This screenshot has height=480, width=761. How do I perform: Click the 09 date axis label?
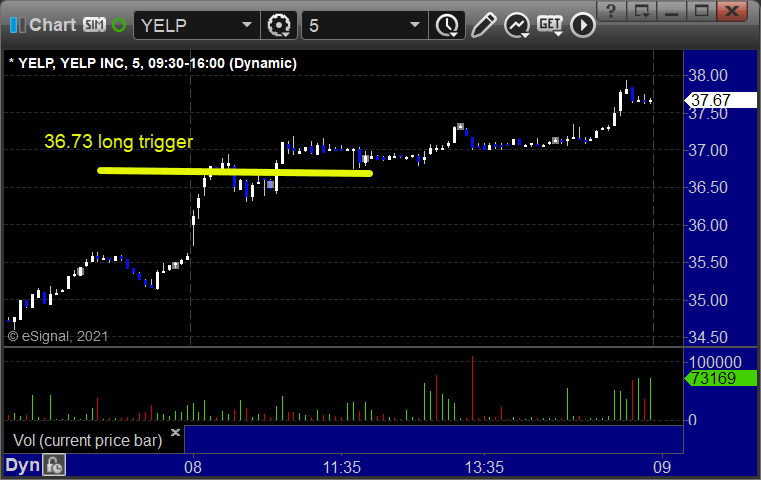662,467
